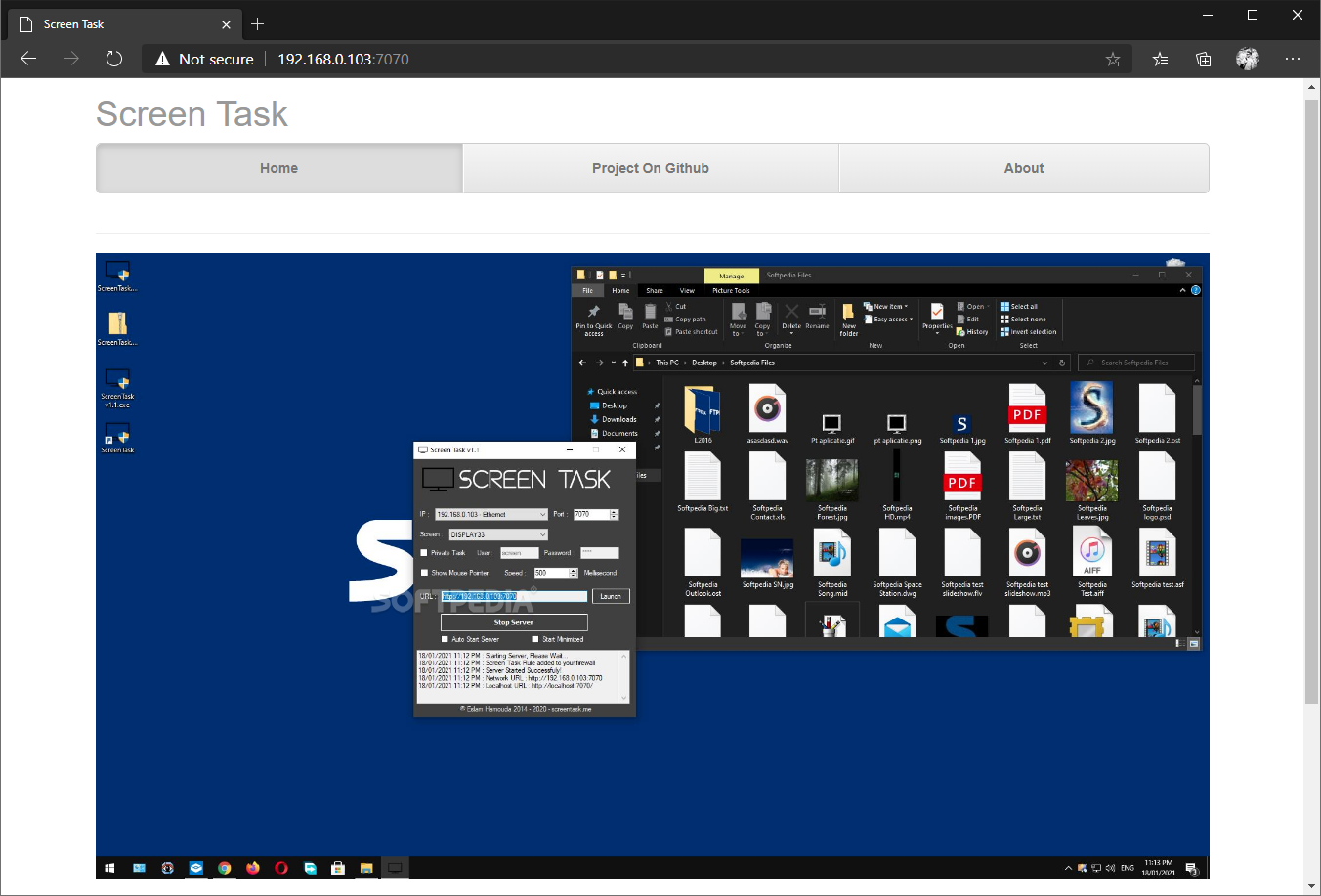
Task: Click the browser page vertical scrollbar
Action: pyautogui.click(x=1312, y=401)
